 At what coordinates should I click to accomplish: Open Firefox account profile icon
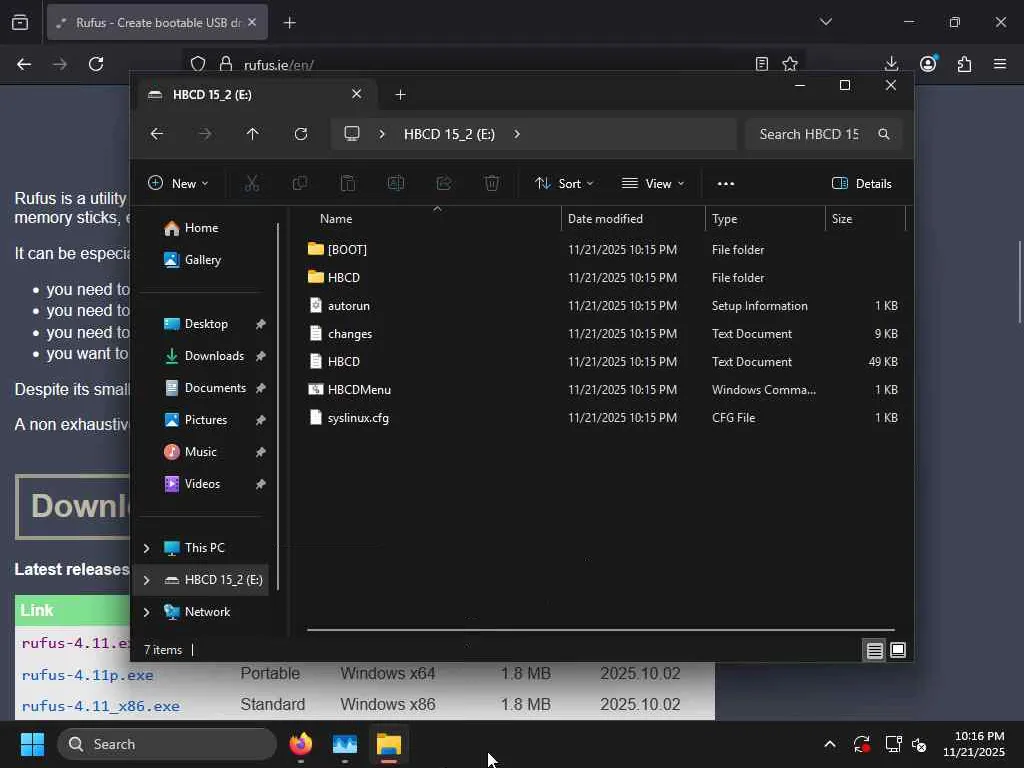pos(928,63)
